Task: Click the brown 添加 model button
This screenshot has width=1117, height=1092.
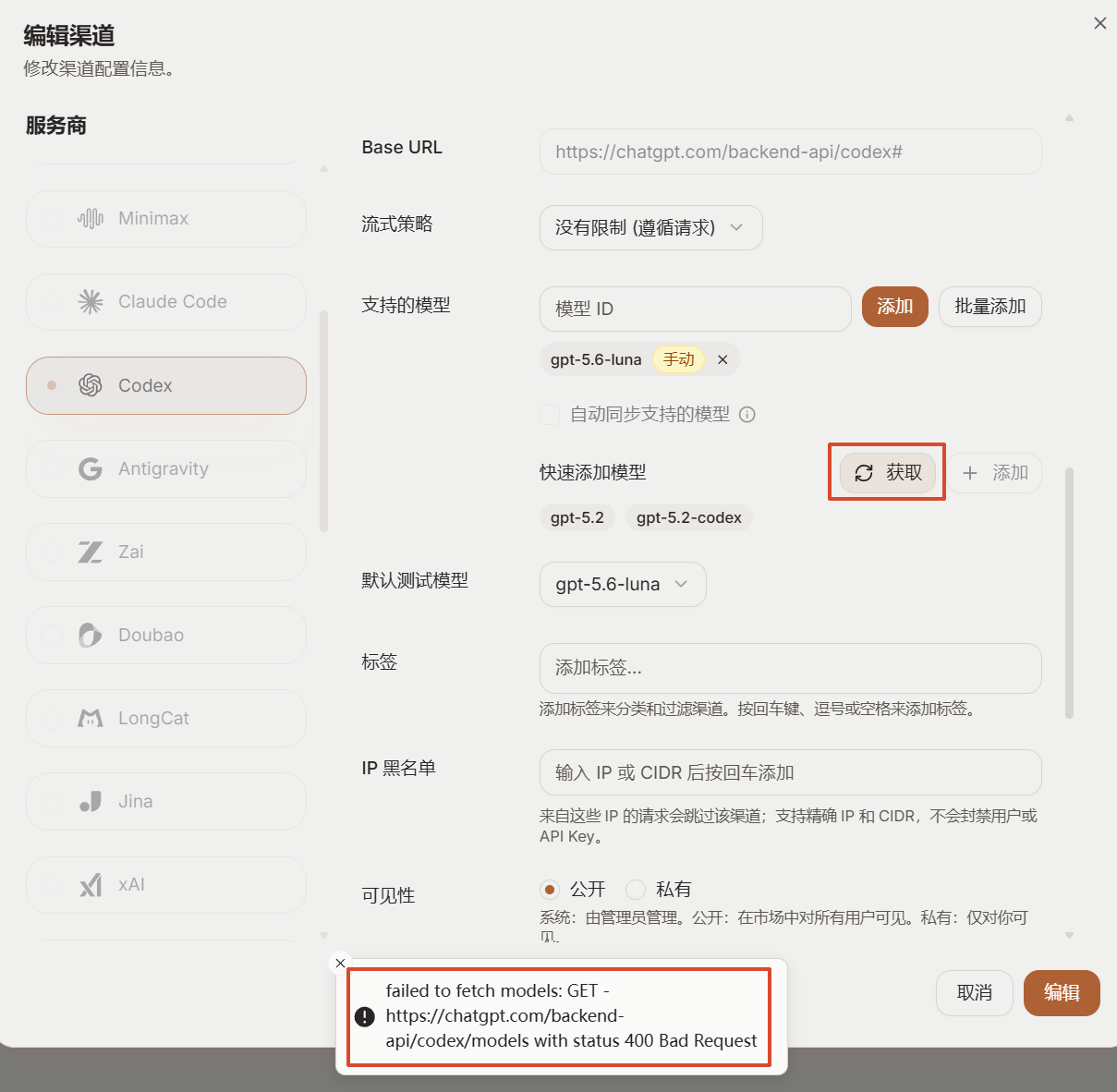Action: [x=894, y=307]
